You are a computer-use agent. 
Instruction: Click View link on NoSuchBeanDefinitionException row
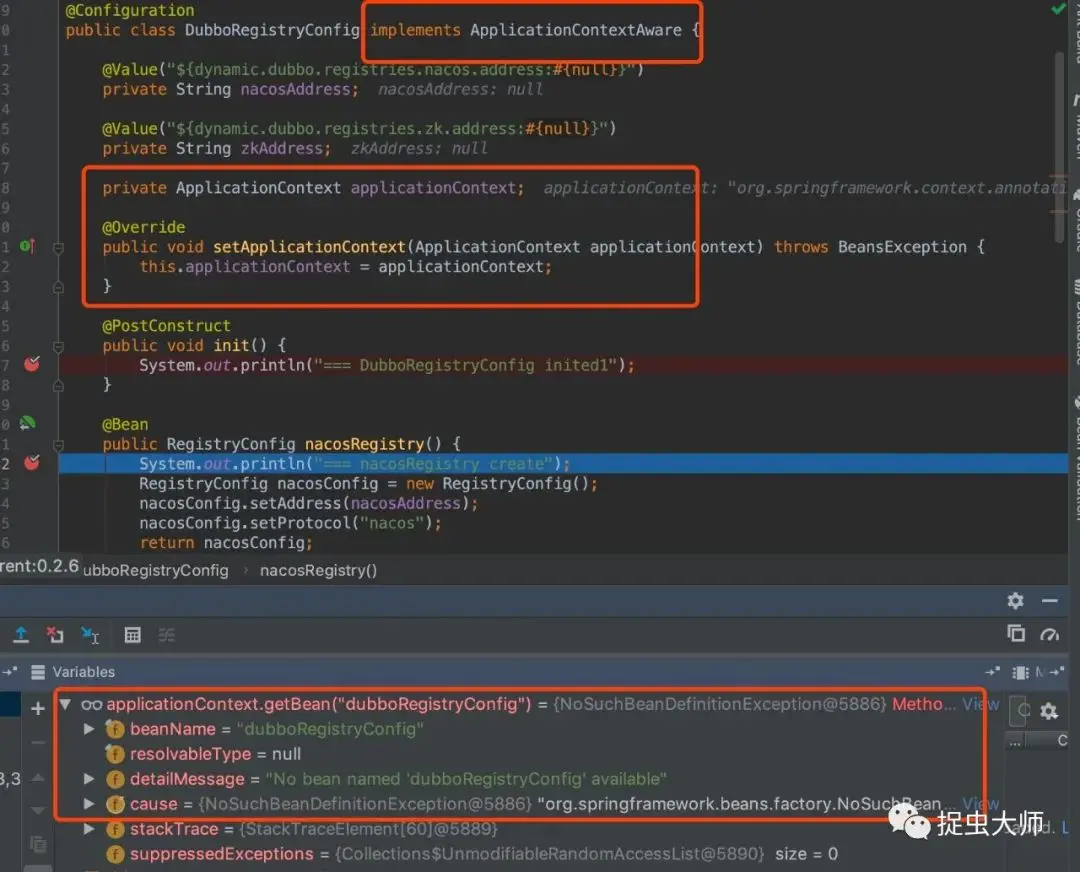[x=980, y=704]
